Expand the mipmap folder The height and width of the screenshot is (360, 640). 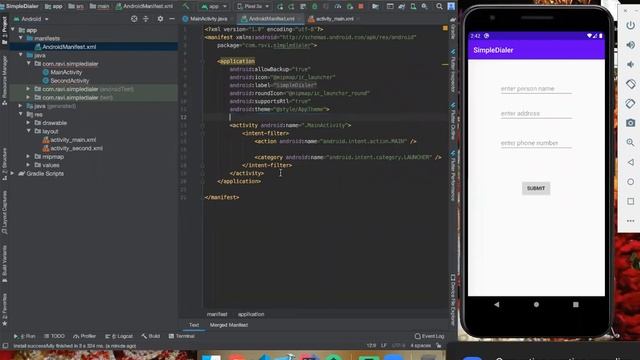click(x=28, y=156)
